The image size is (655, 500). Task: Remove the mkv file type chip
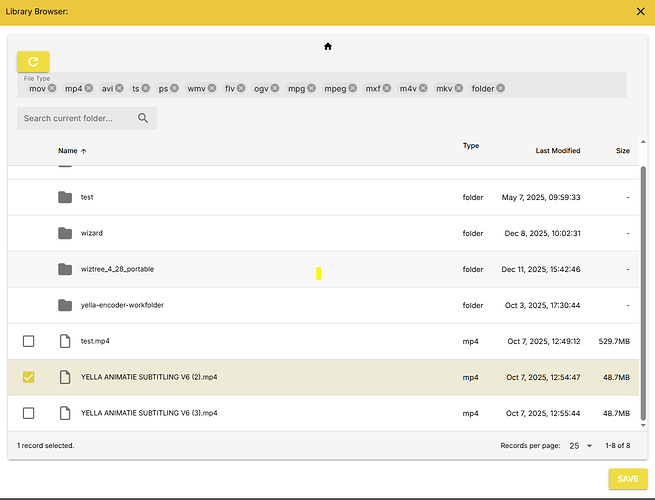pyautogui.click(x=459, y=88)
